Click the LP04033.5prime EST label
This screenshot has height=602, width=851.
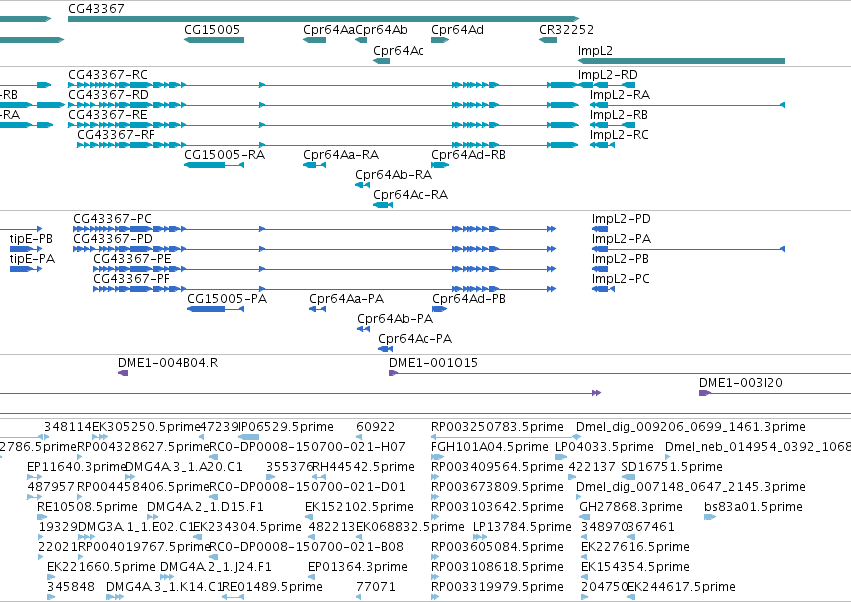click(x=604, y=447)
